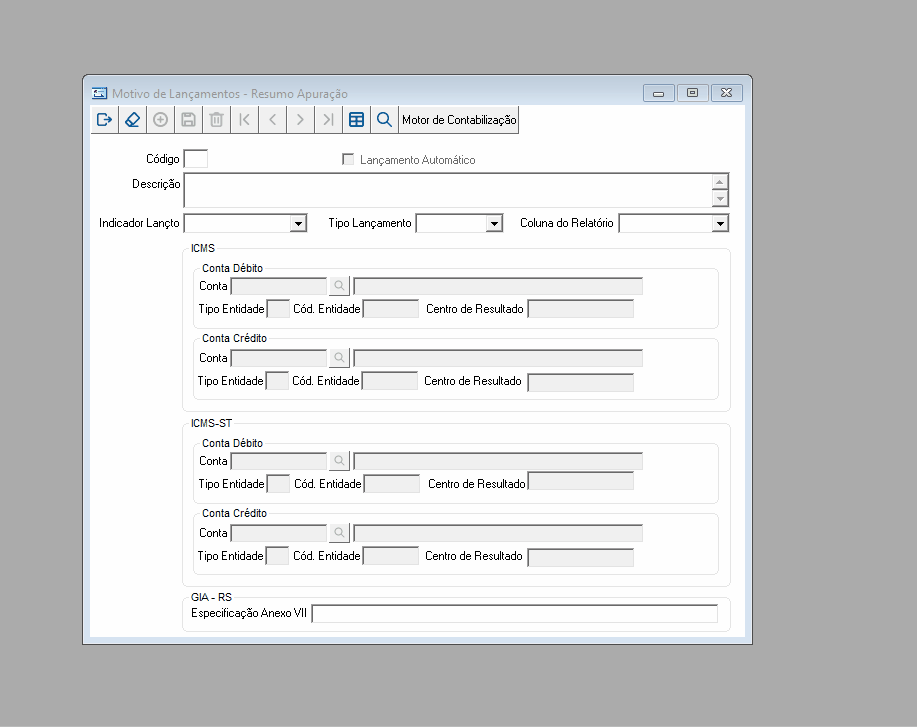The image size is (917, 727).
Task: Open the Tipo Lançamento dropdown
Action: [494, 223]
